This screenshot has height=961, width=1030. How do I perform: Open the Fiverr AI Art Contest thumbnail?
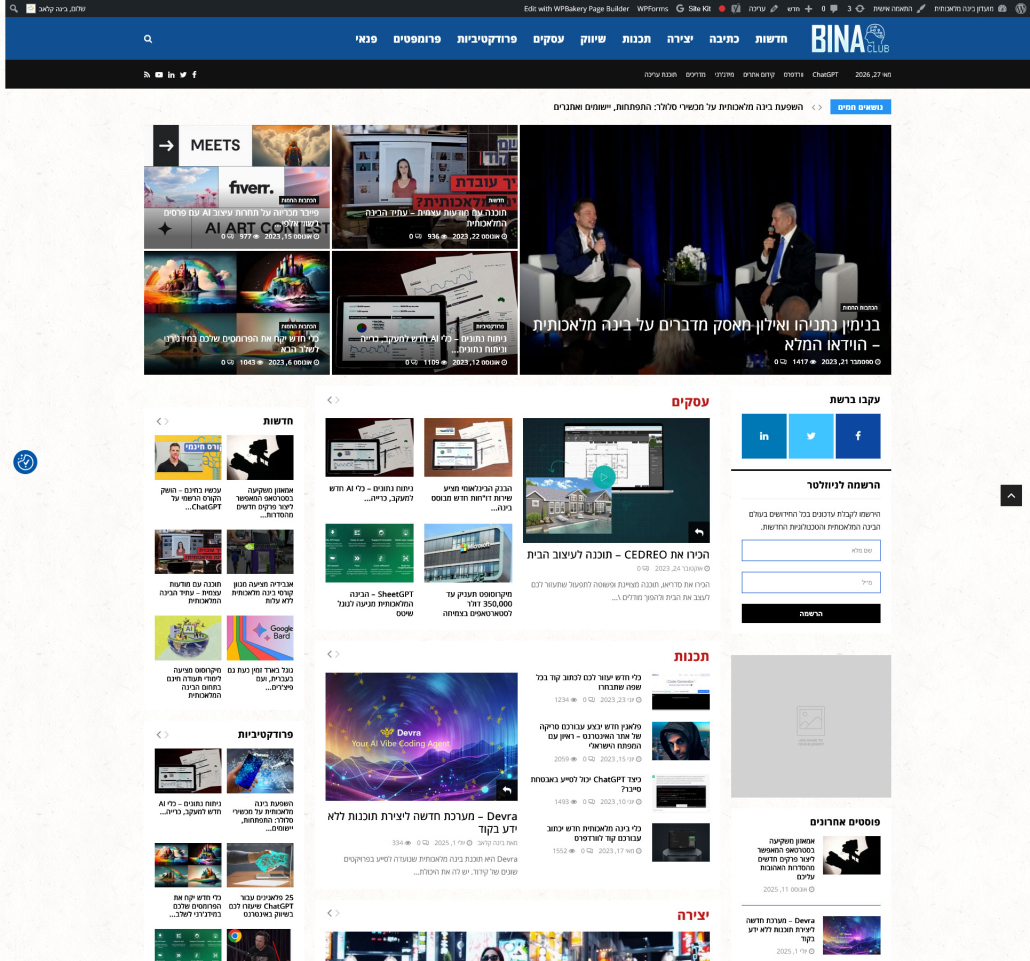pos(237,187)
